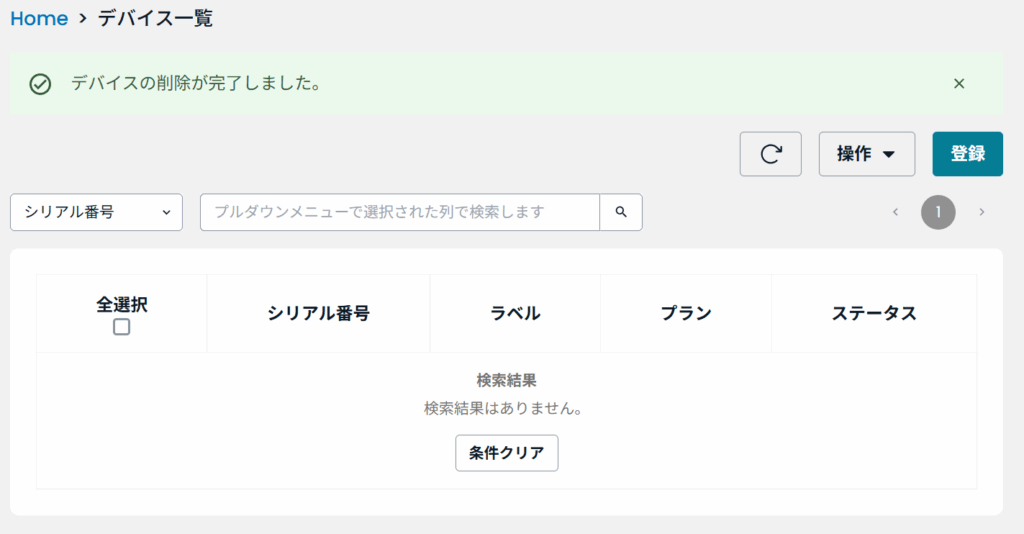Click the シリアル番号 table column header

318,313
